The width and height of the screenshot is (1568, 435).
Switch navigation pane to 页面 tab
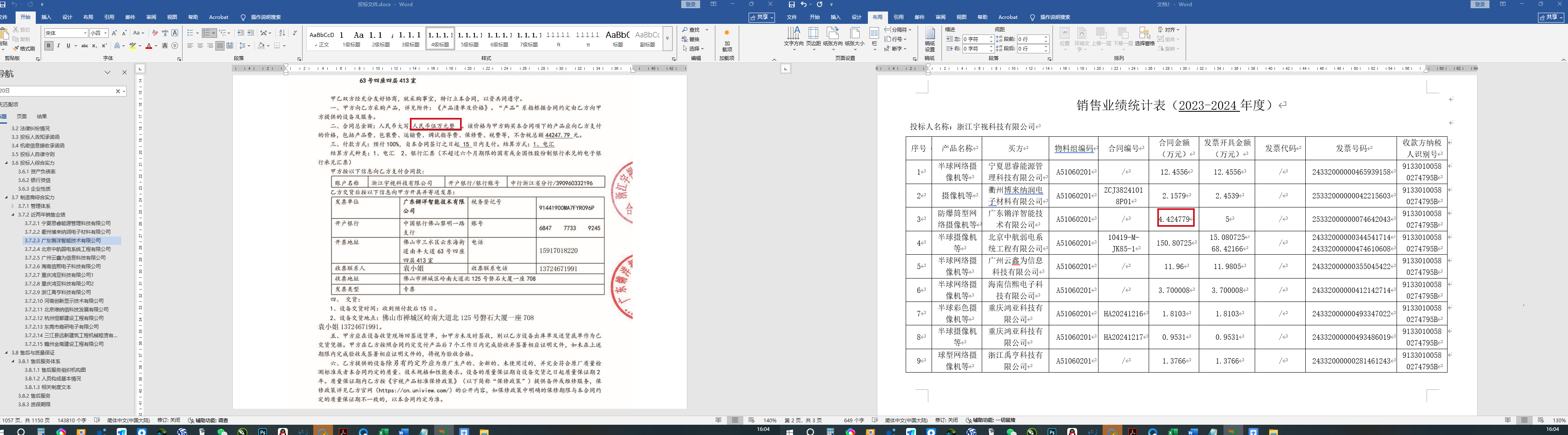click(22, 116)
